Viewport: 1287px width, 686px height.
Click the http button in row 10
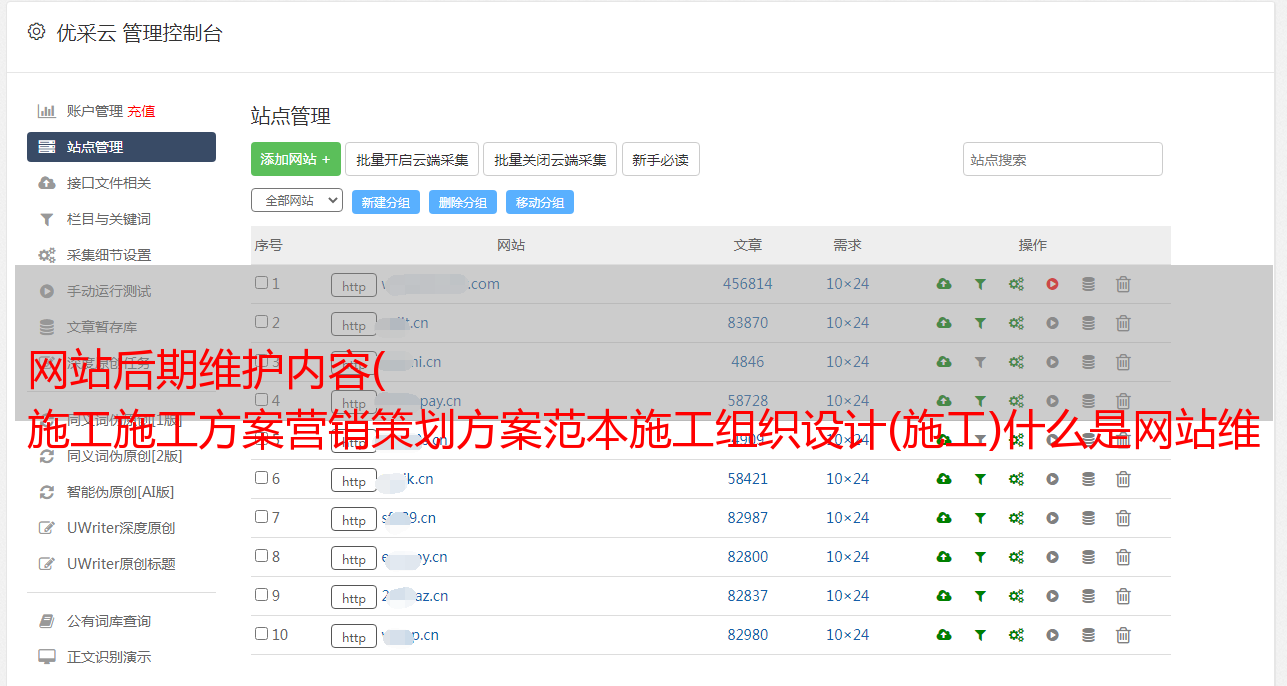pos(354,636)
